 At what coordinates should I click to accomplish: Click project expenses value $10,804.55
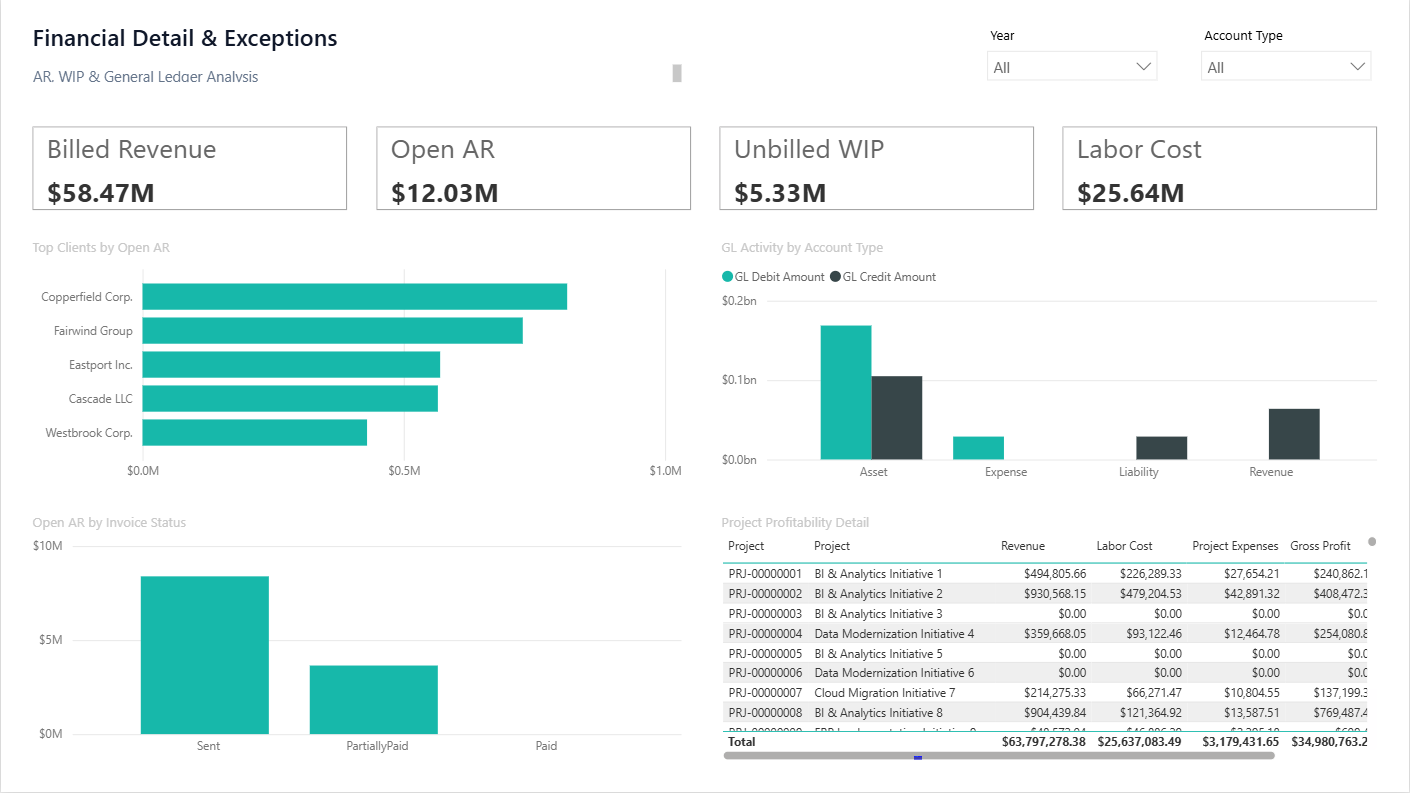tap(1251, 693)
